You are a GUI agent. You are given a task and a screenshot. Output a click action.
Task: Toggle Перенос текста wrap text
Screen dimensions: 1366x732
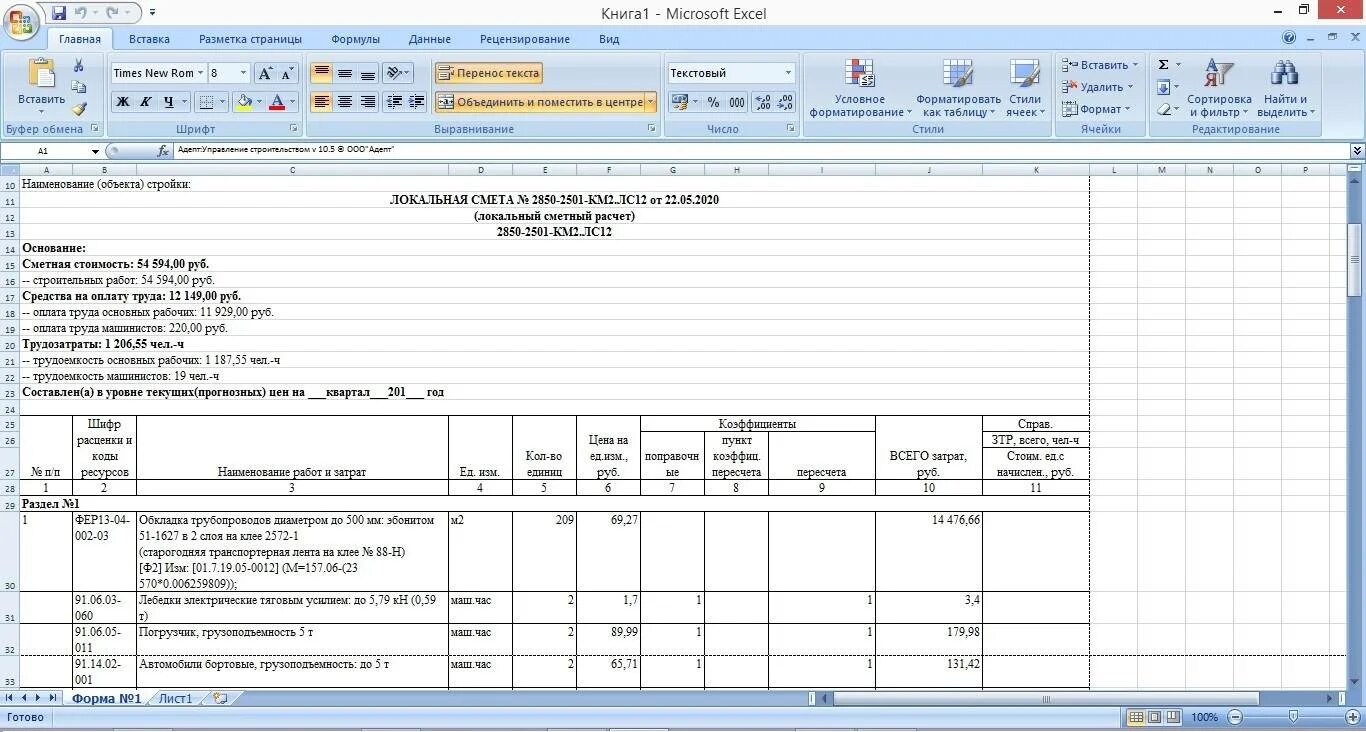[488, 73]
